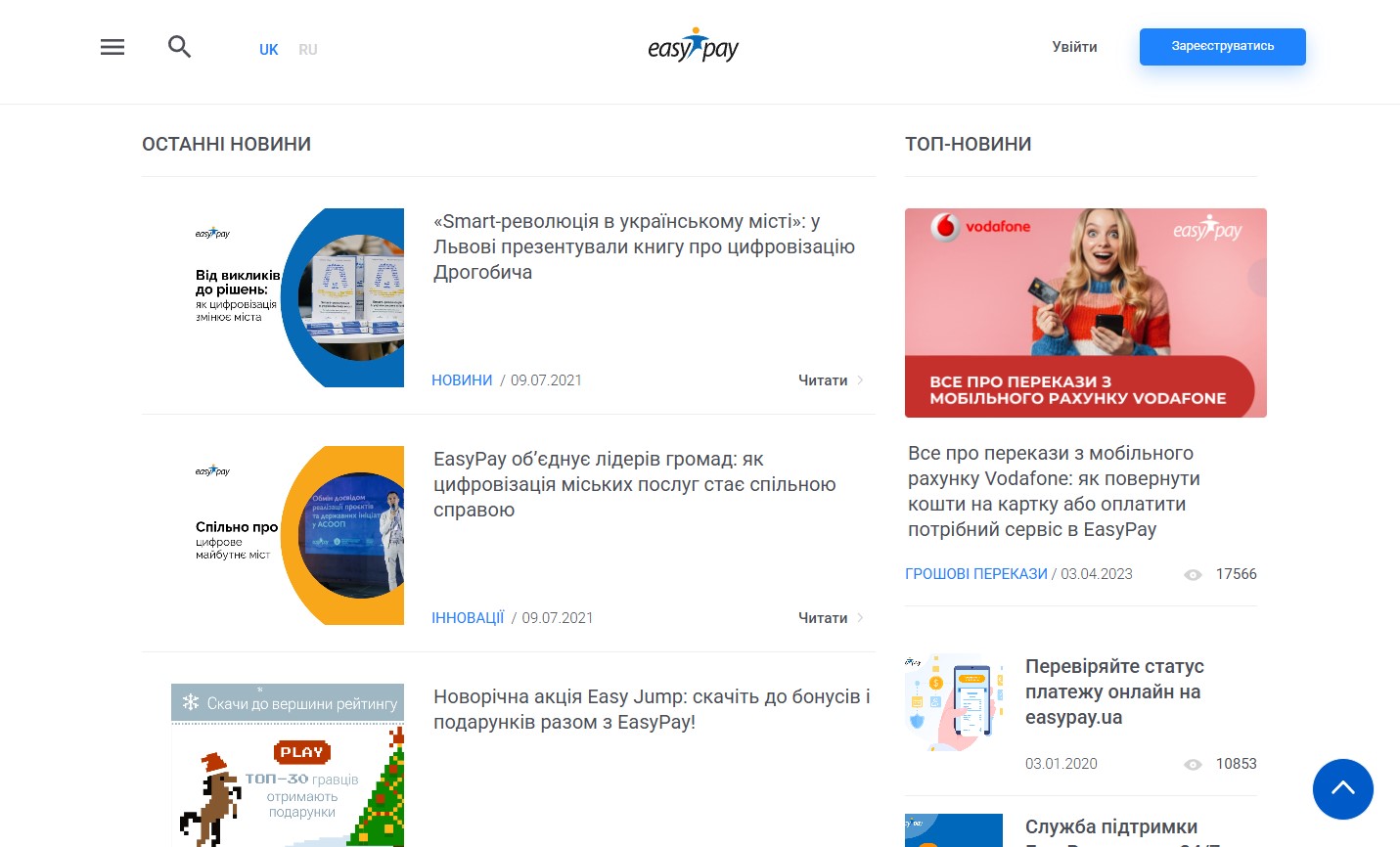Viewport: 1400px width, 847px height.
Task: Open the НОВИНИ category link
Action: [x=462, y=380]
